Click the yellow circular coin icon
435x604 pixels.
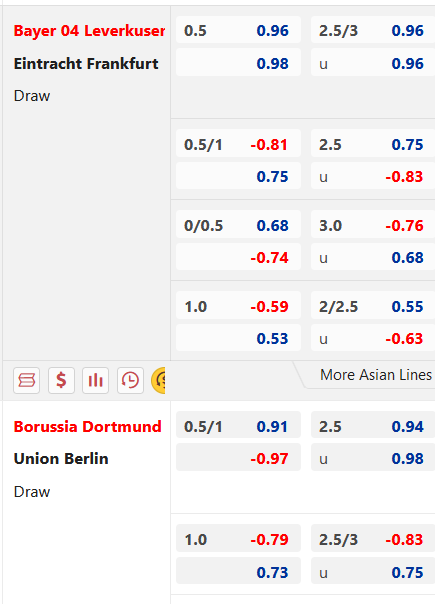pos(158,381)
